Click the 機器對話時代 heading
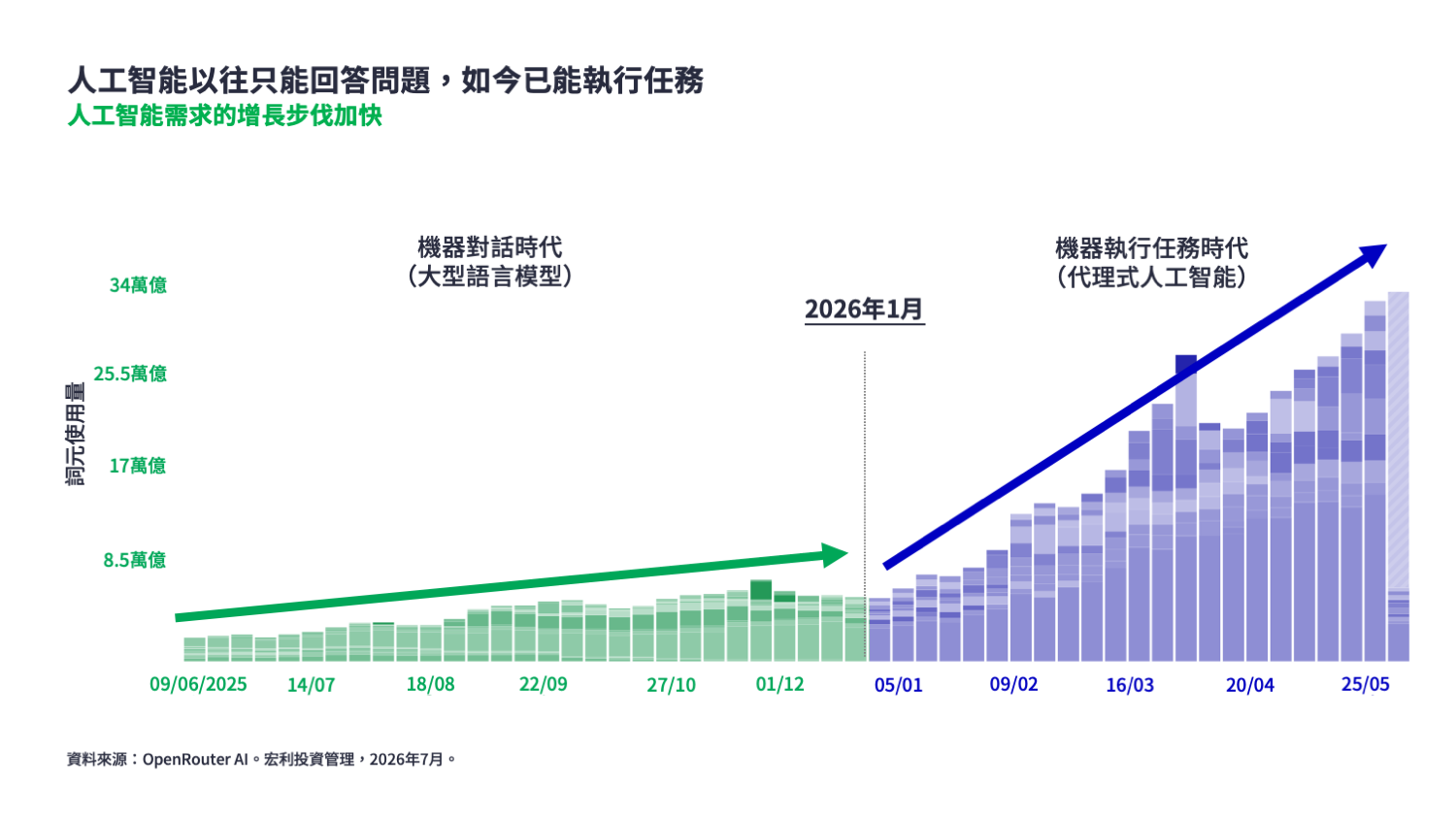Viewport: 1456px width, 819px height. point(490,247)
